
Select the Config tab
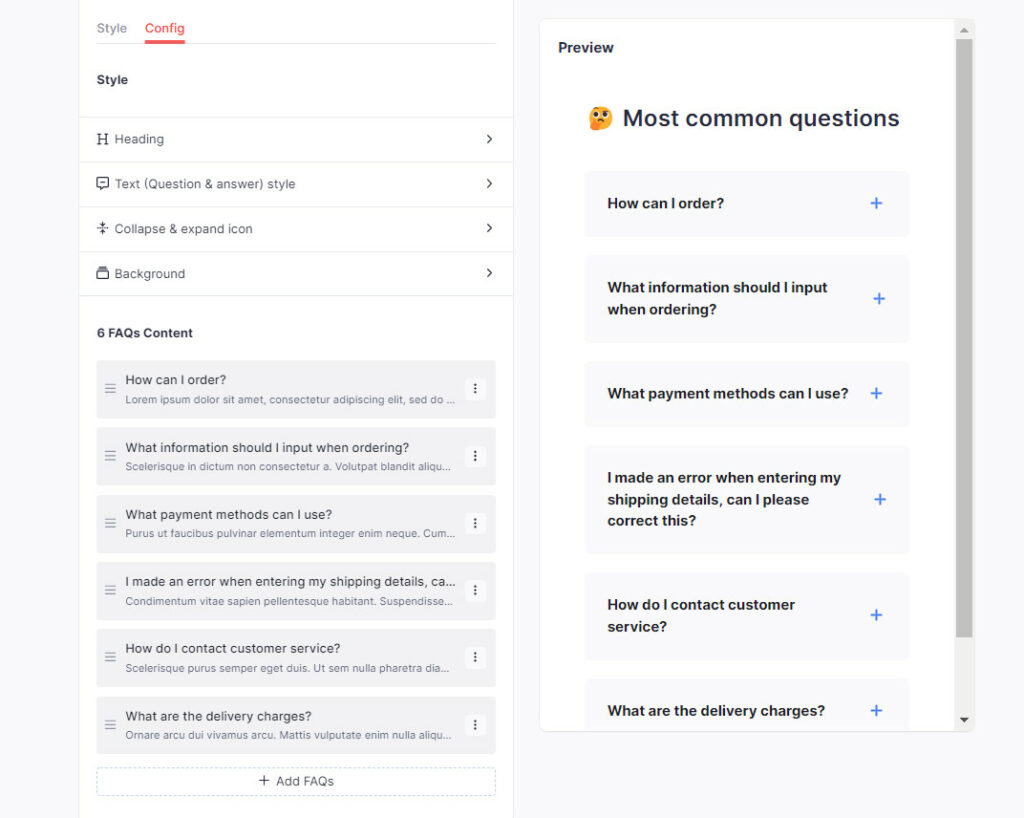tap(165, 29)
